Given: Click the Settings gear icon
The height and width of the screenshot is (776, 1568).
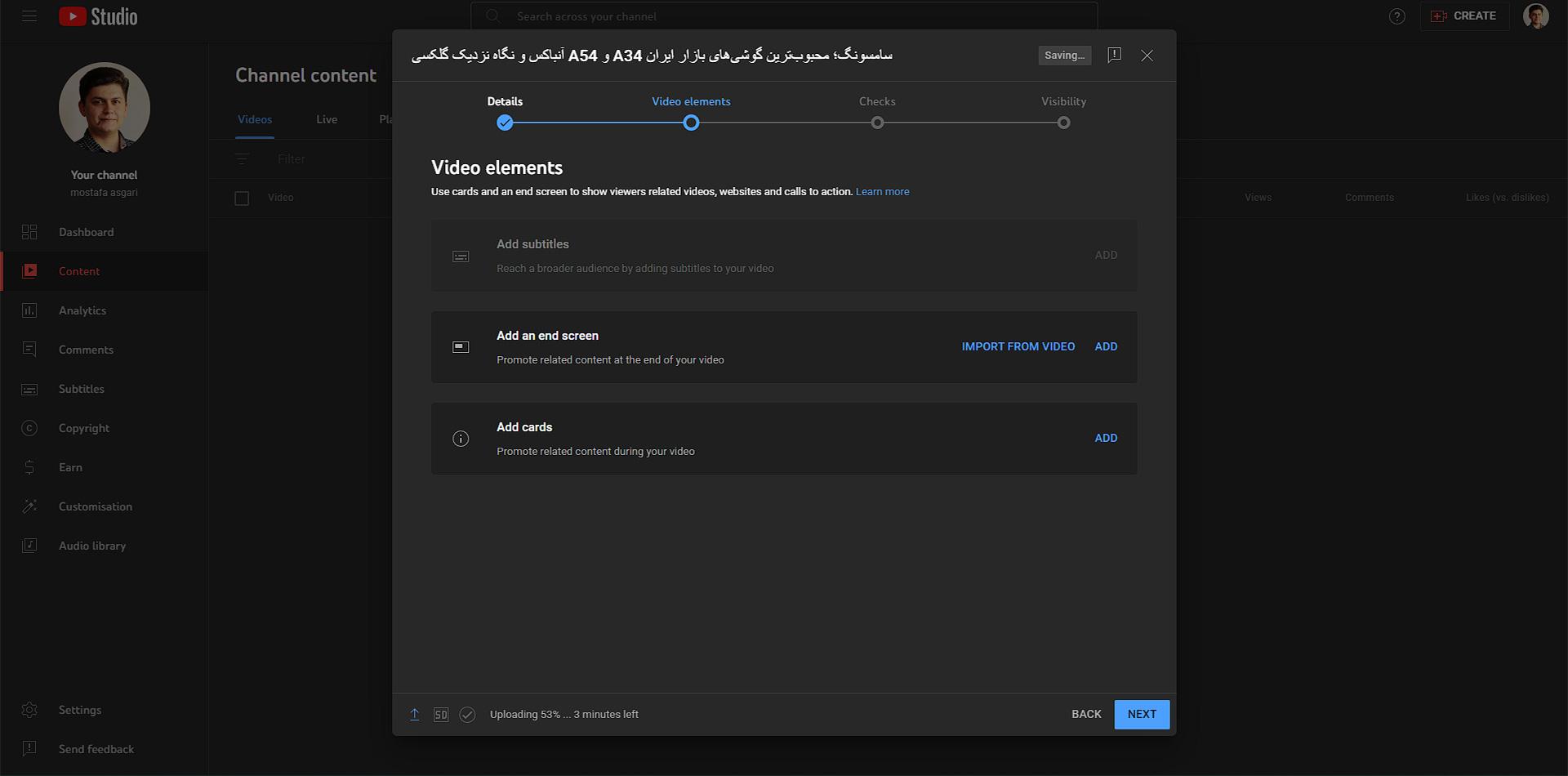Looking at the screenshot, I should pos(29,710).
